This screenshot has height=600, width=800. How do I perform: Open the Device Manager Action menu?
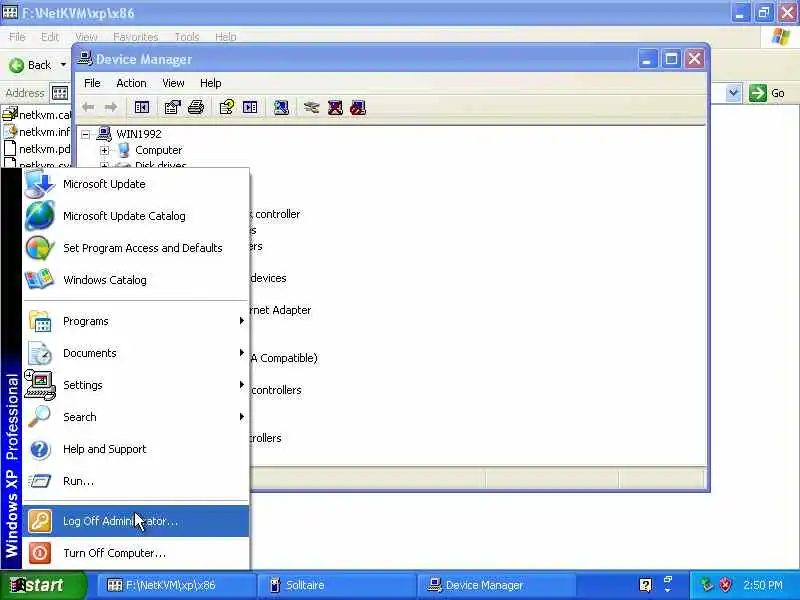tap(131, 83)
